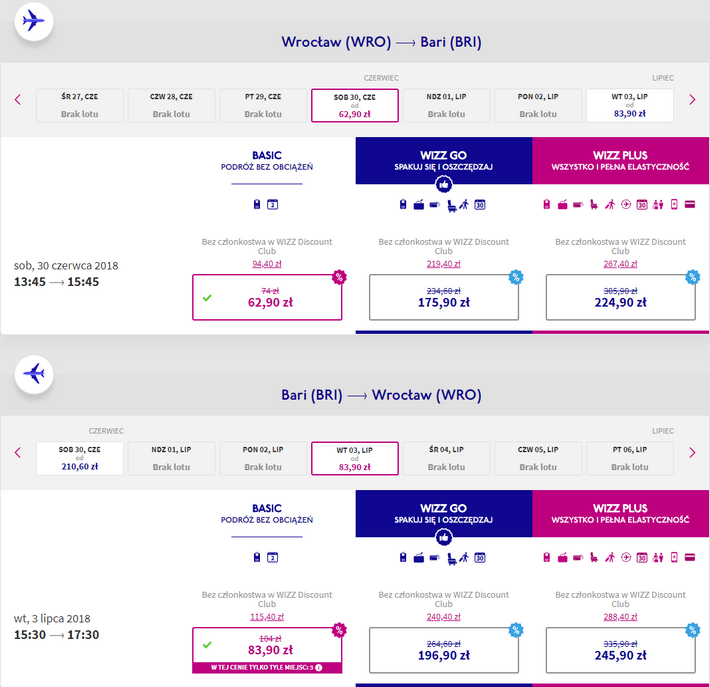Click sitting-together icon under outbound WIZZ PLUS
Viewport: 710px width, 687px height.
(658, 205)
